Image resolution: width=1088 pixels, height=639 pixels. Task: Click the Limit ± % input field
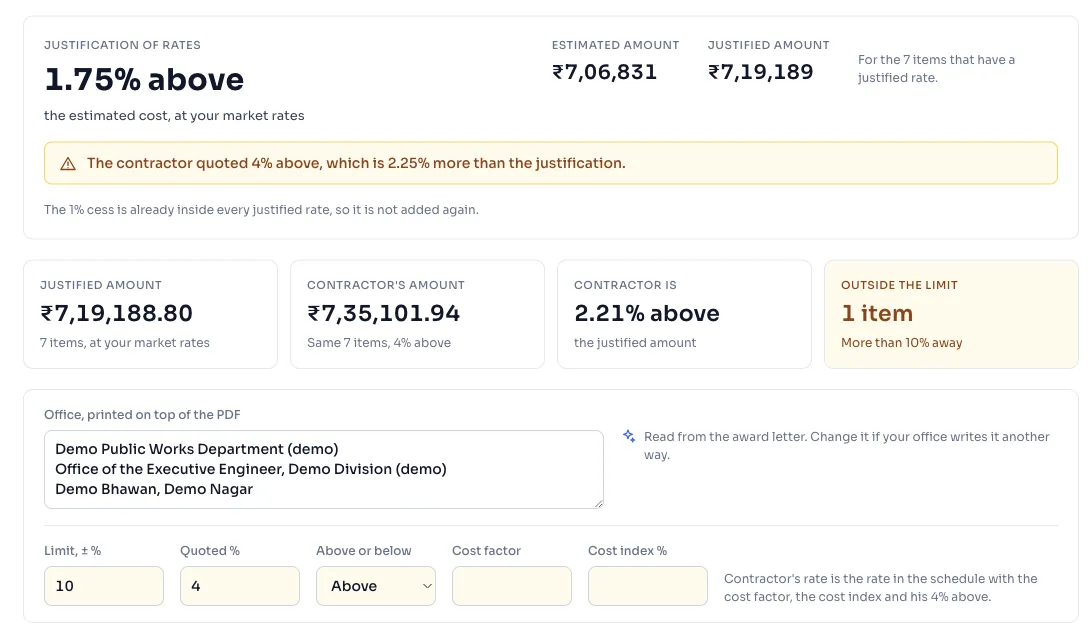click(x=104, y=586)
